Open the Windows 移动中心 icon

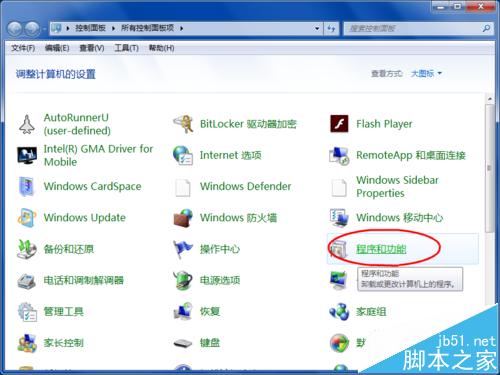pyautogui.click(x=339, y=217)
